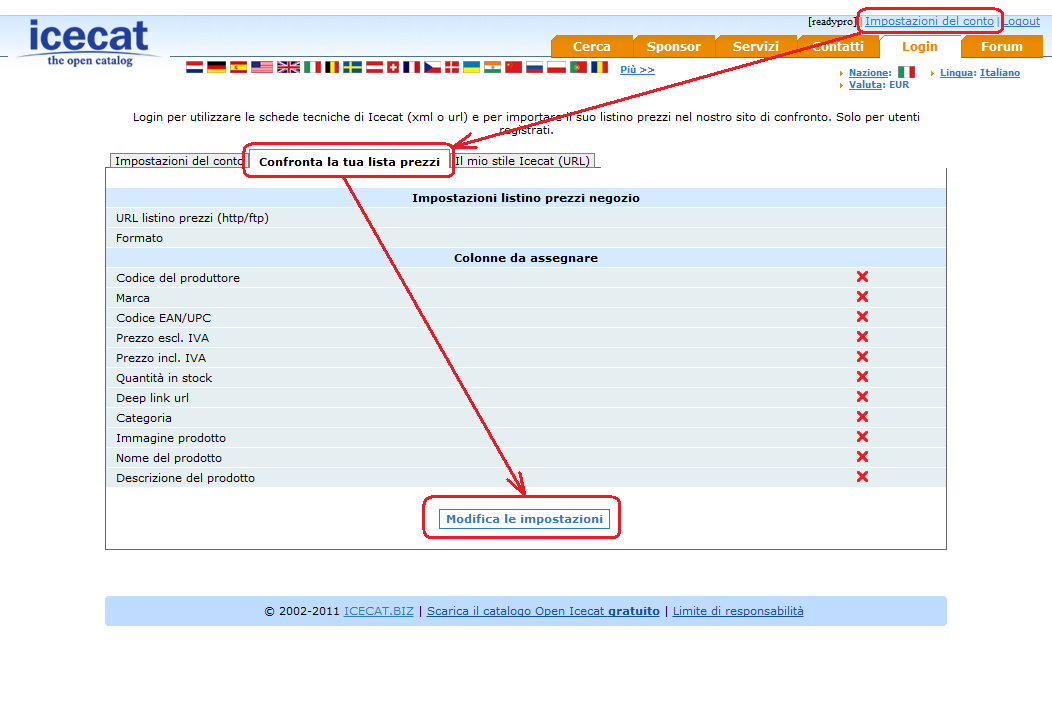Screen dimensions: 1052x718
Task: Click the Logout link
Action: click(1021, 21)
